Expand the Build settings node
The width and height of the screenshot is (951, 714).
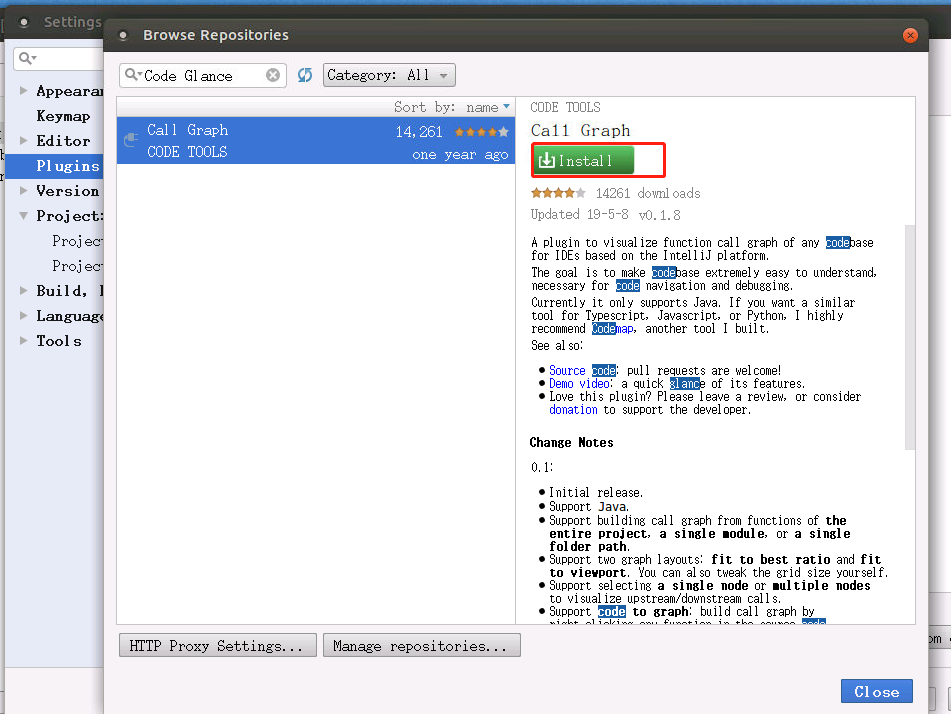[x=24, y=290]
